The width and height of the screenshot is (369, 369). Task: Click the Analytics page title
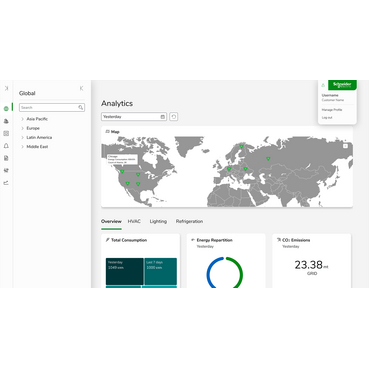pos(117,103)
